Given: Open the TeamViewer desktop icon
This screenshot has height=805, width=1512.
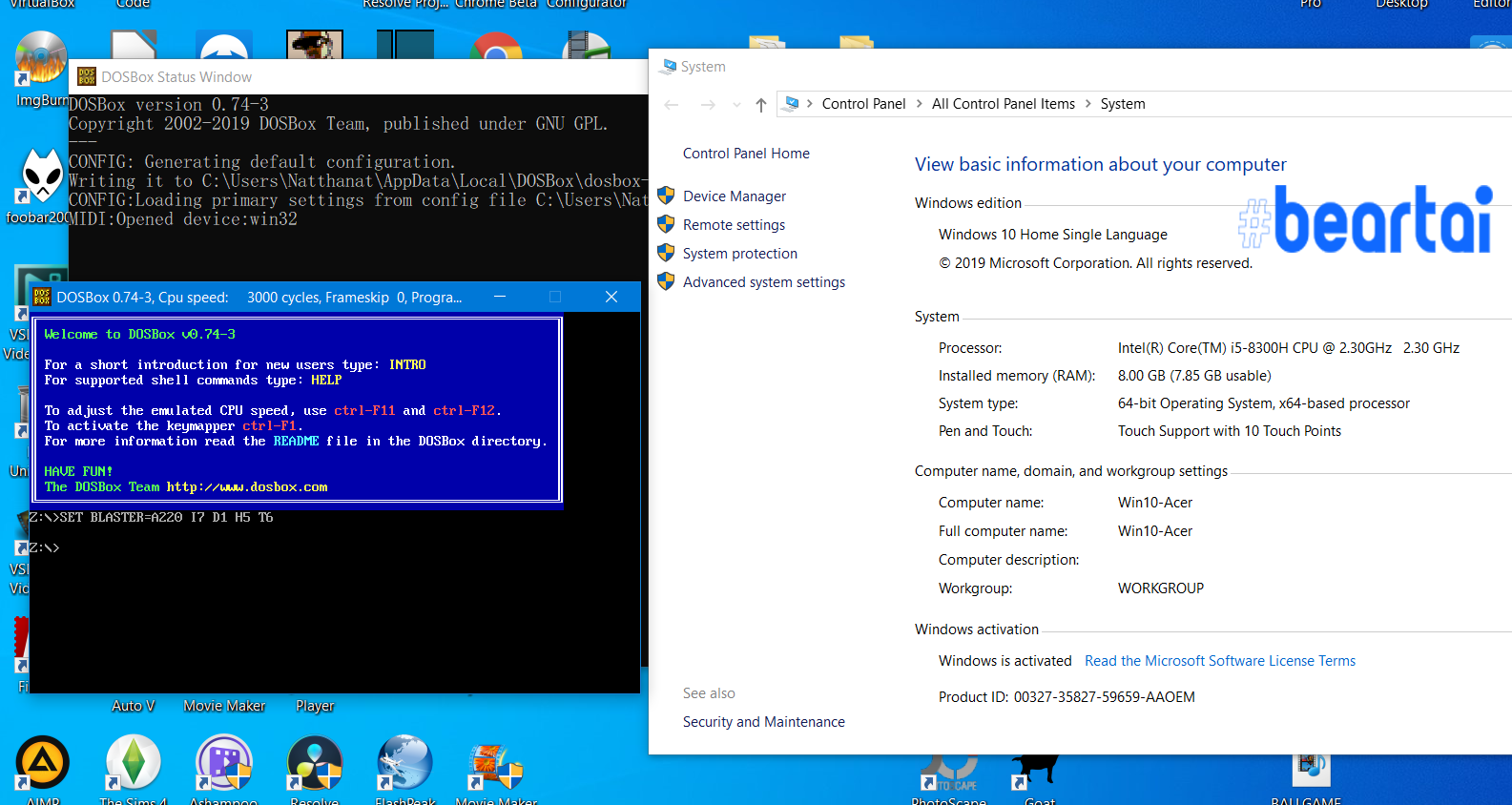Looking at the screenshot, I should click(223, 45).
